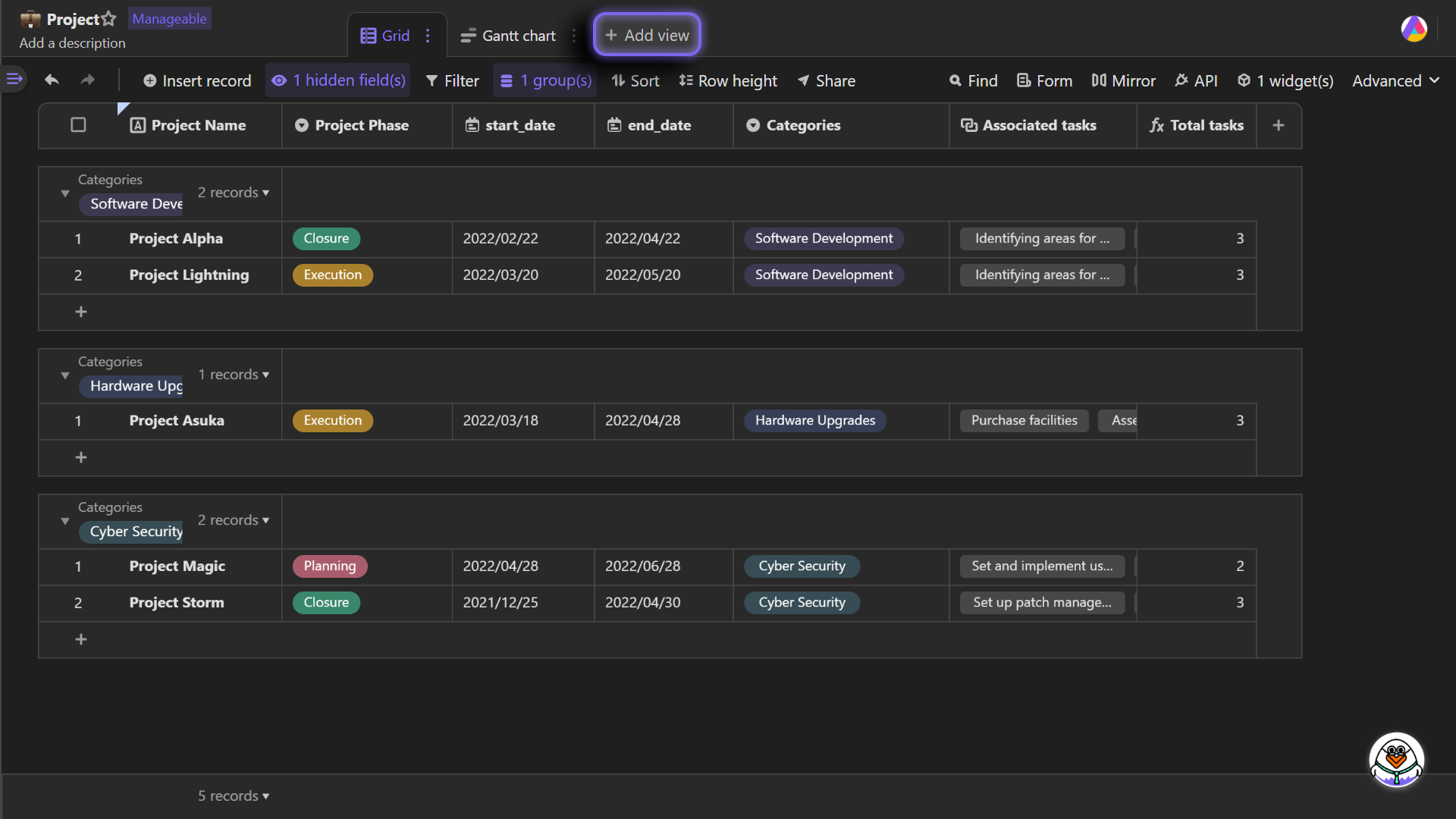This screenshot has width=1456, height=819.
Task: Add record in Hardware Upgrades group
Action: (x=81, y=457)
